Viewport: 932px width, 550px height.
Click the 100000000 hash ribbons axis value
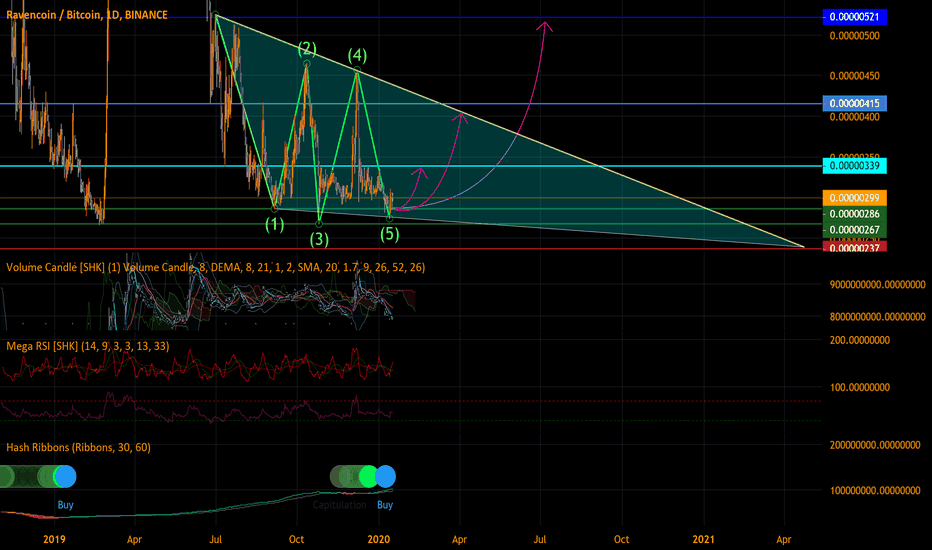point(875,491)
